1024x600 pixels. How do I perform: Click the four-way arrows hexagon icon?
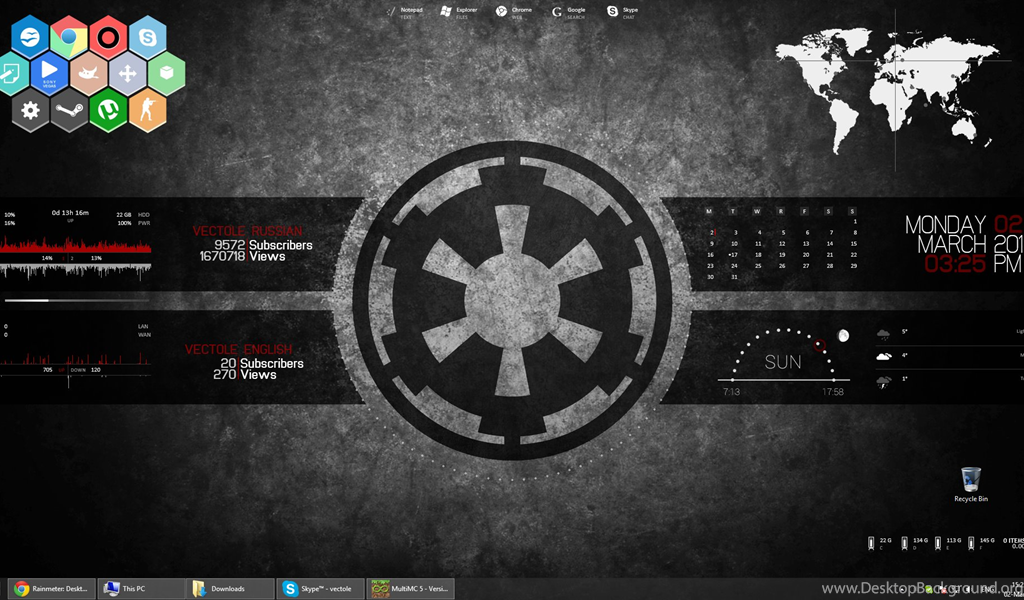coord(128,74)
